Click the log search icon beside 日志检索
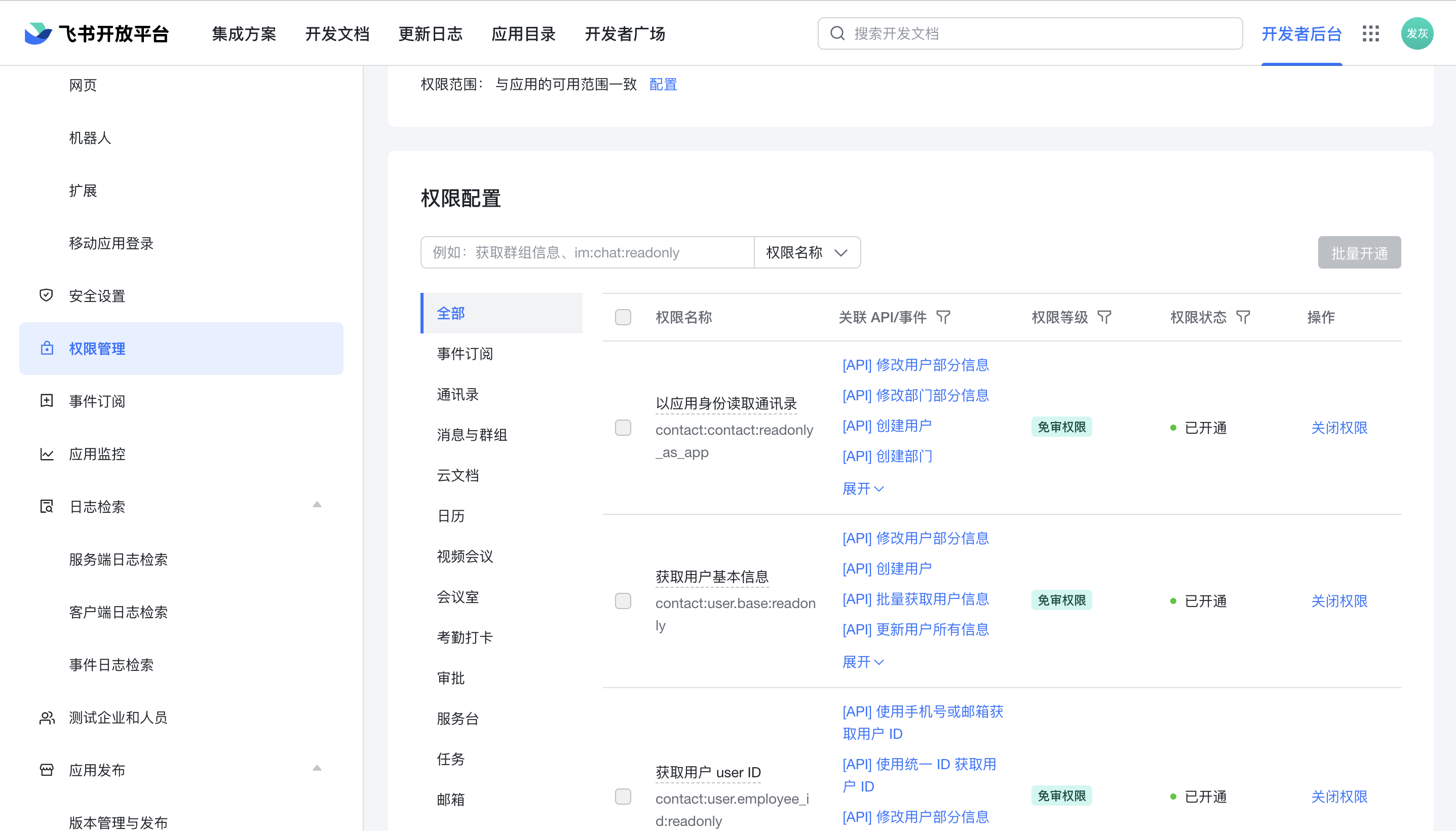1456x831 pixels. 47,506
